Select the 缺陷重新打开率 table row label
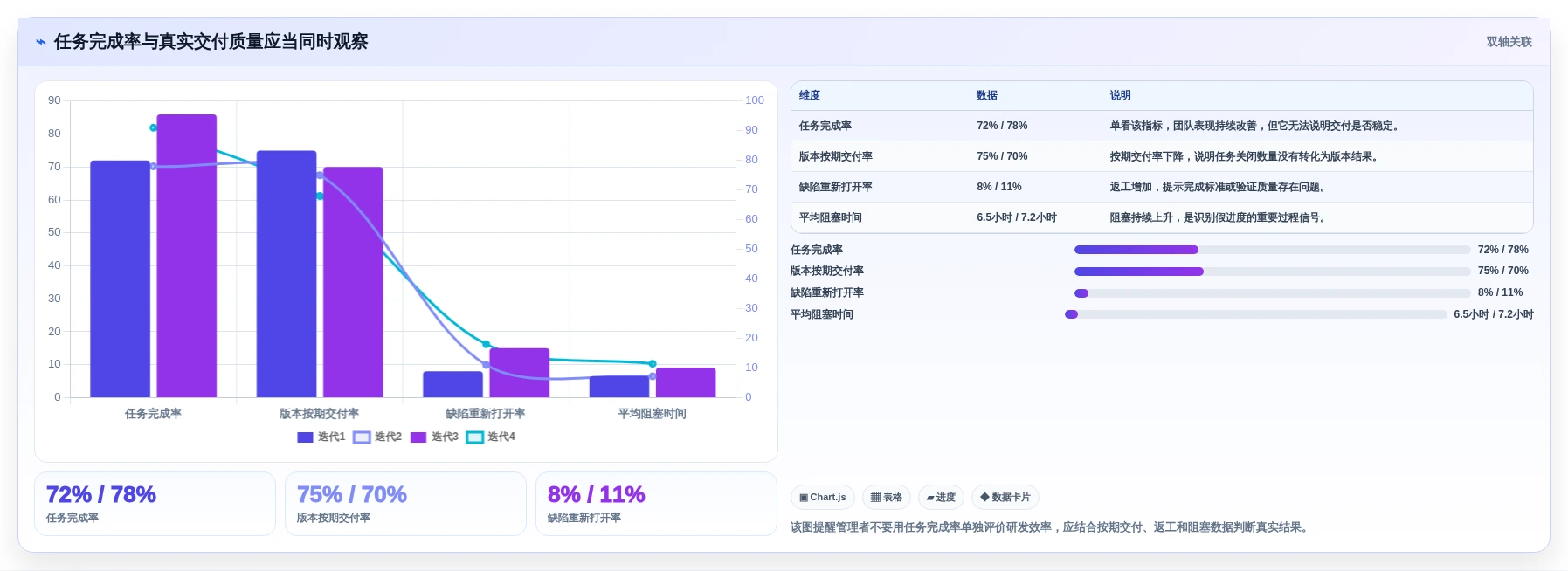The width and height of the screenshot is (1568, 571). tap(836, 187)
